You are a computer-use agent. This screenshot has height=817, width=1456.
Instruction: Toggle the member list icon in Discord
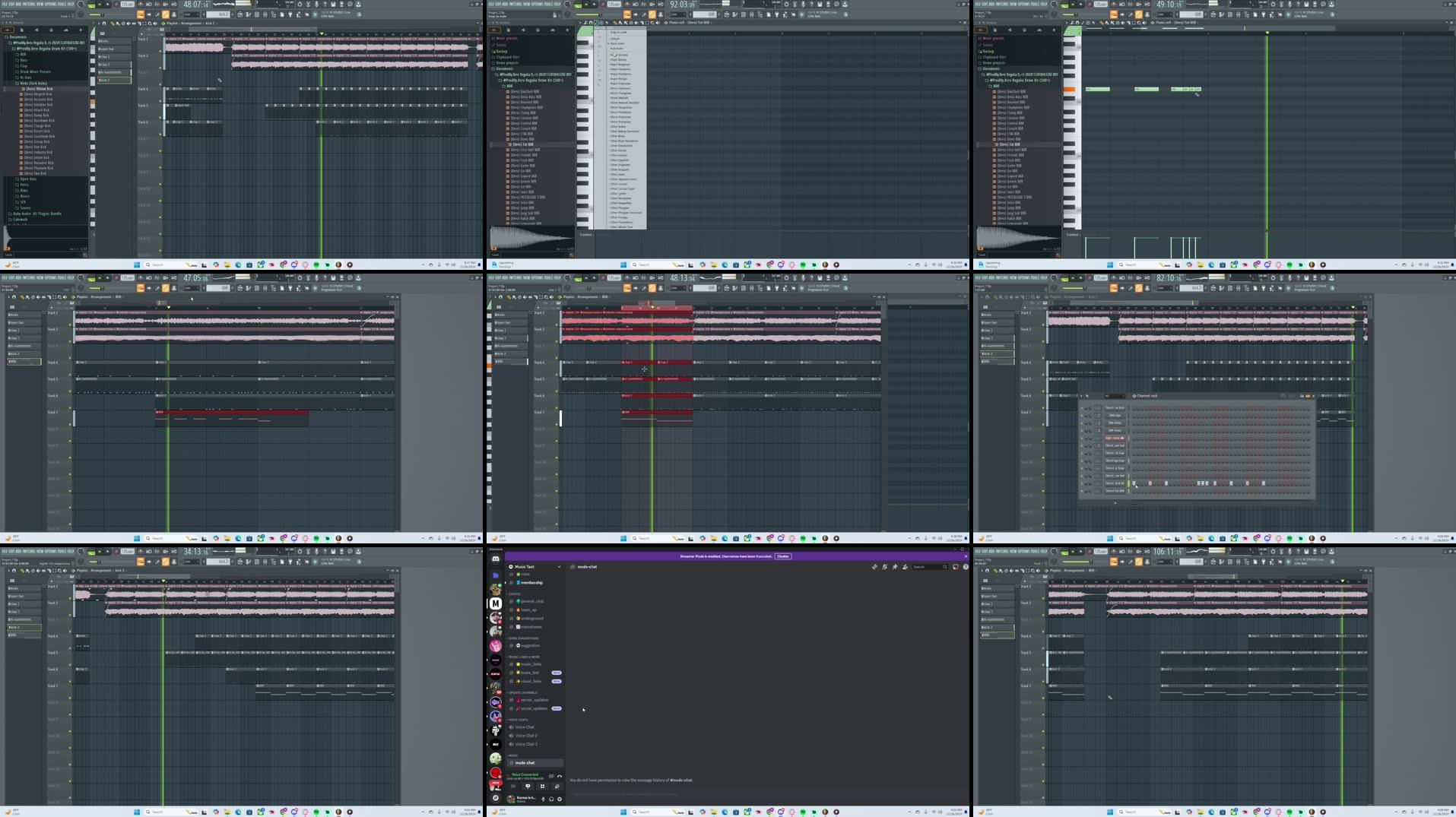tap(905, 566)
